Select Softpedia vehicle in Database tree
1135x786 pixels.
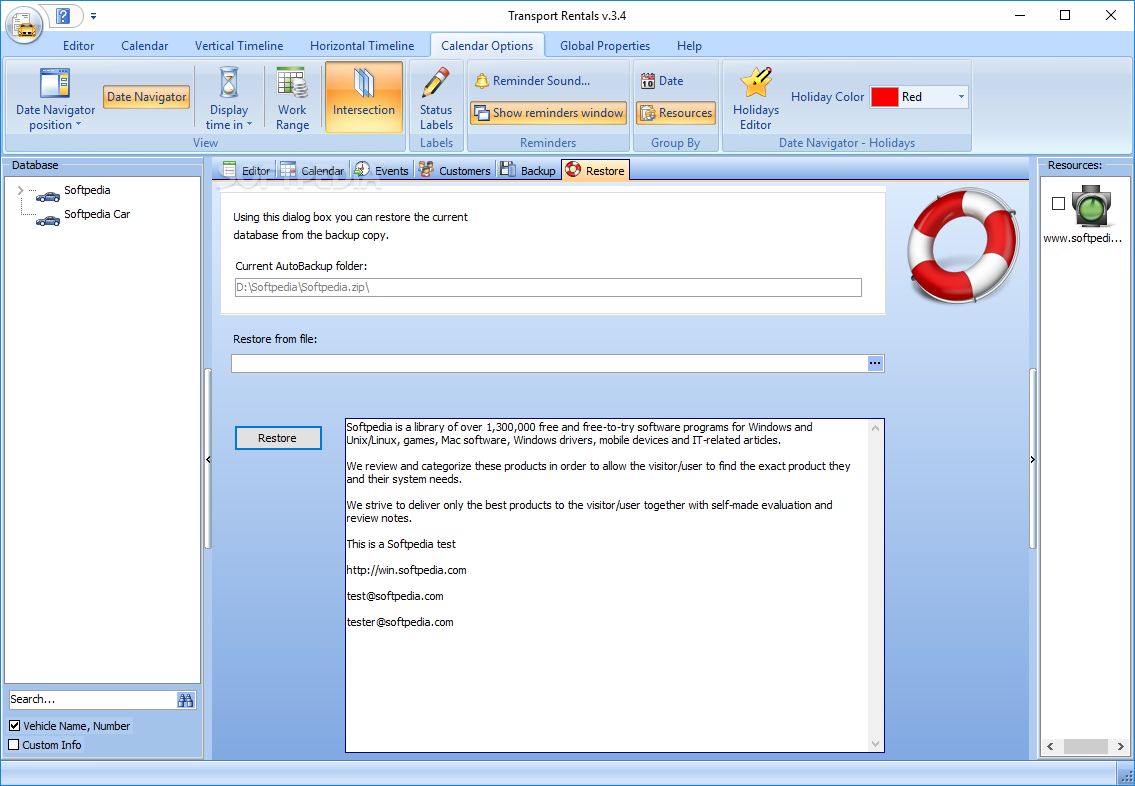(x=87, y=190)
